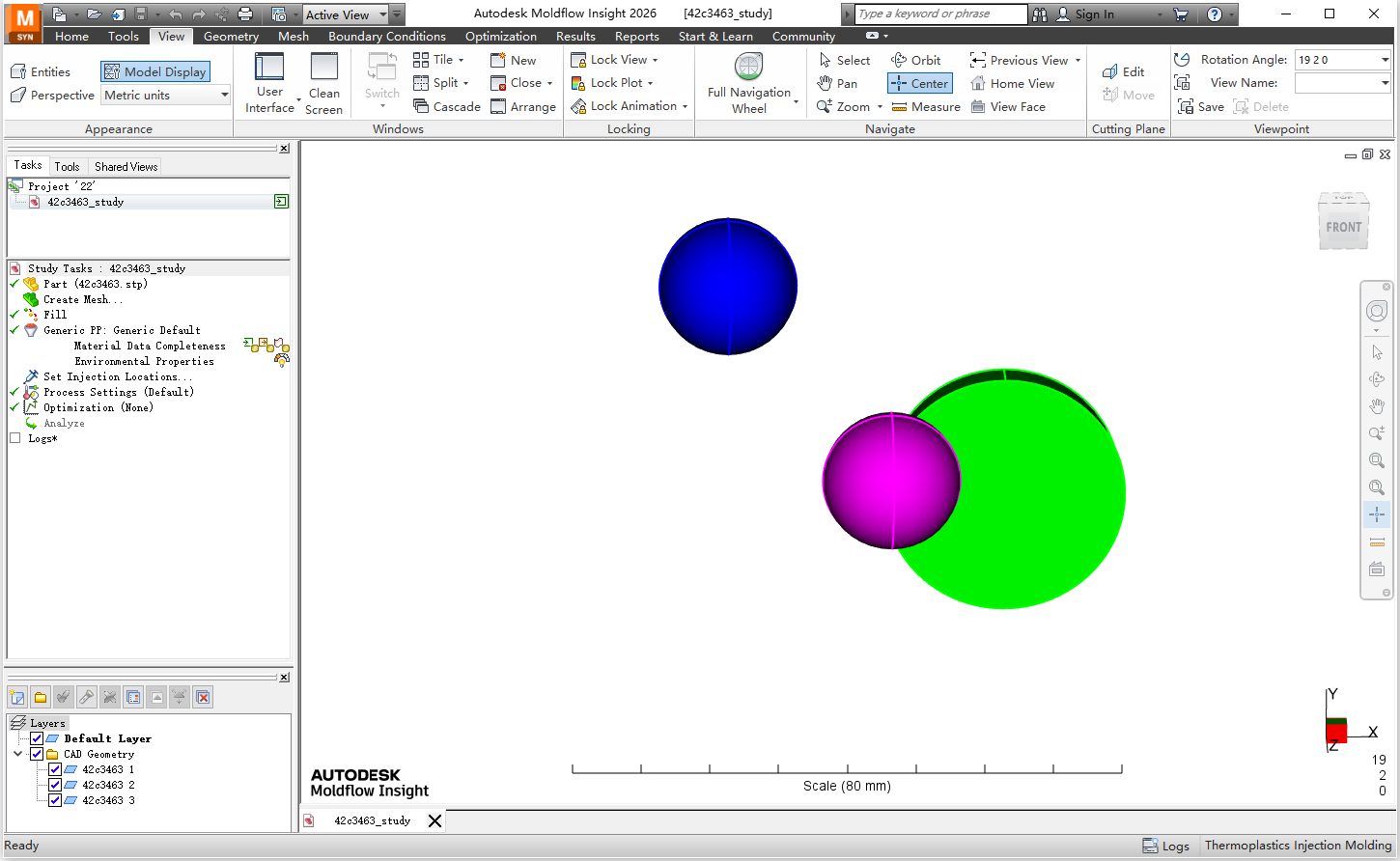Click the Save disk icon in title bar
The width and height of the screenshot is (1400, 861).
[x=141, y=14]
